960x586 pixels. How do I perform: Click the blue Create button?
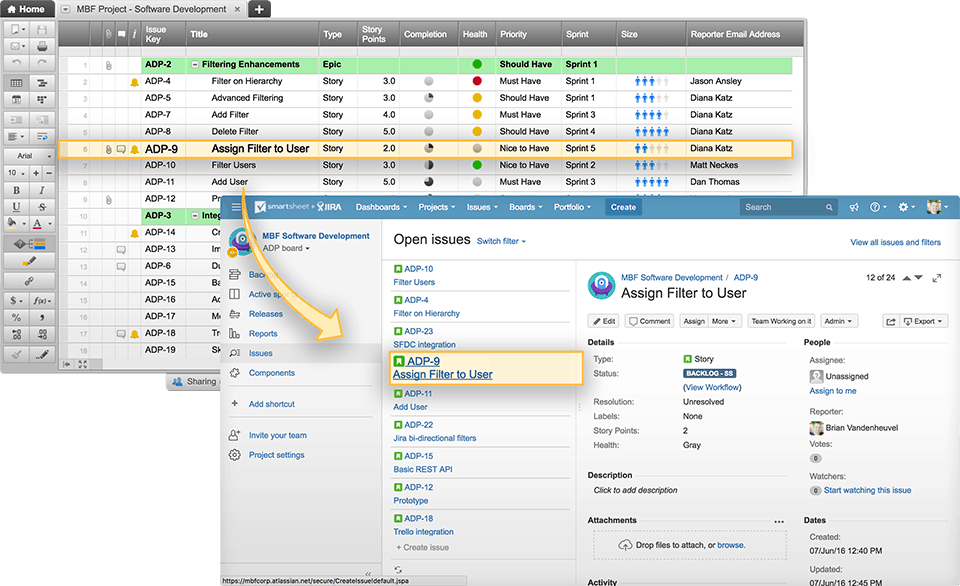[x=623, y=207]
